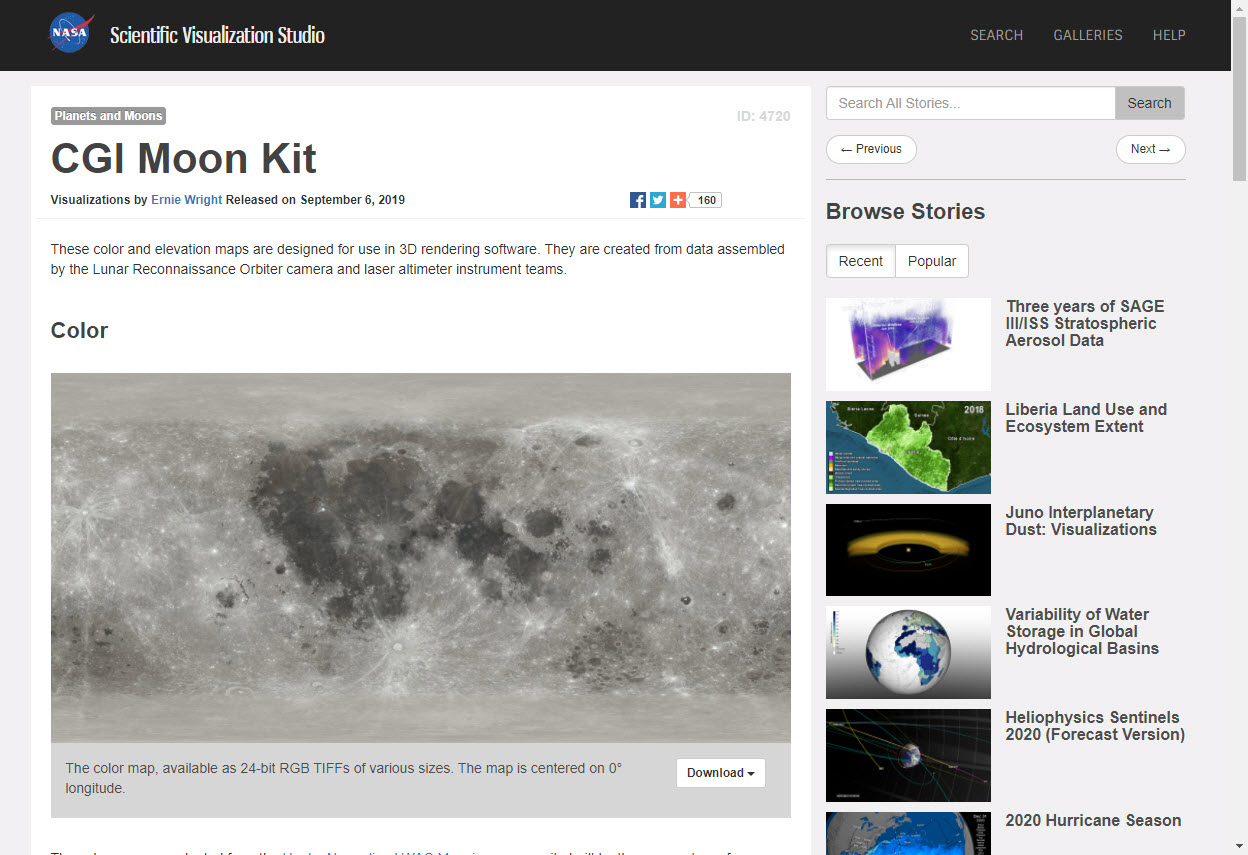The image size is (1248, 855).
Task: Open the Download dropdown for the color map
Action: (721, 773)
